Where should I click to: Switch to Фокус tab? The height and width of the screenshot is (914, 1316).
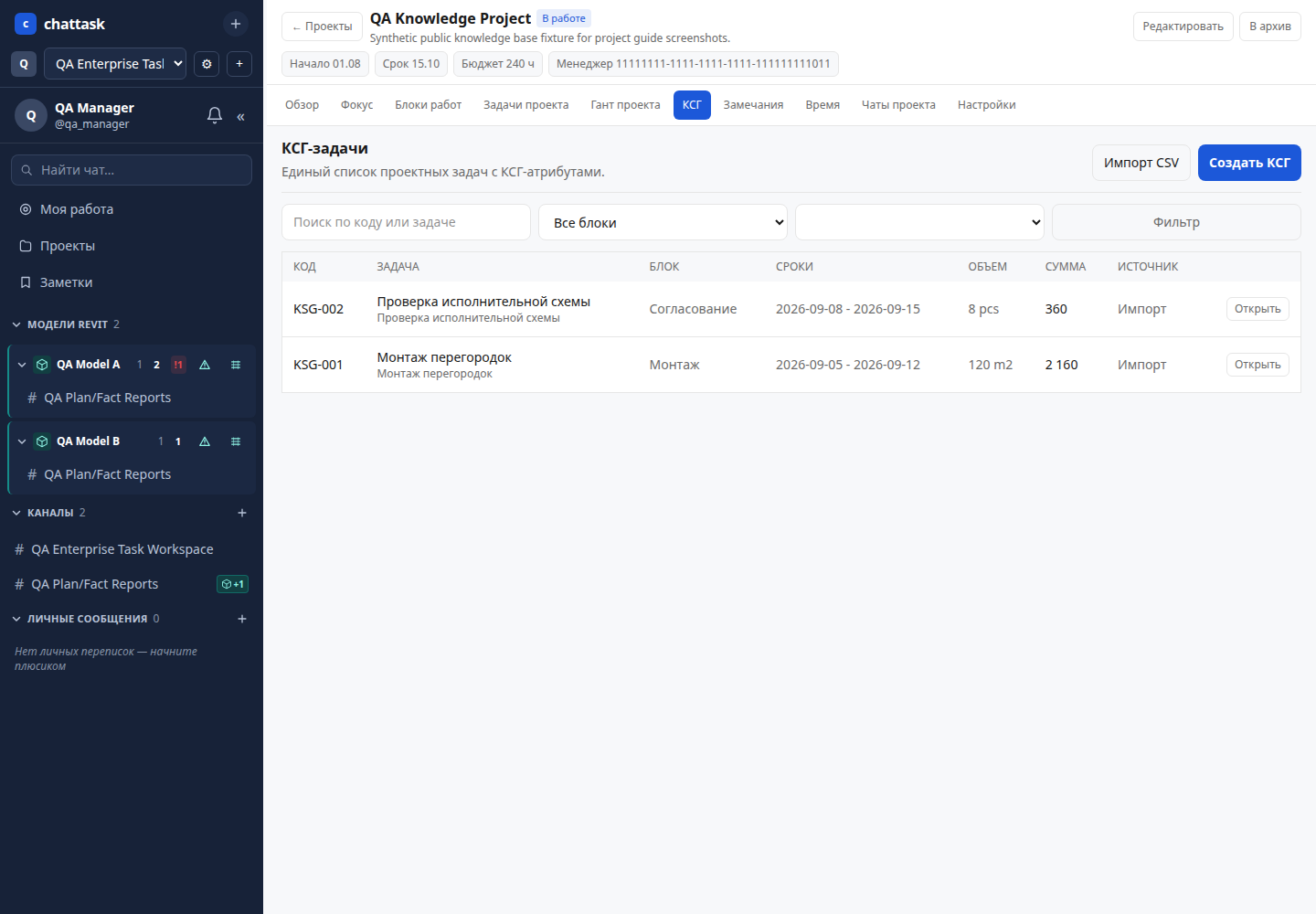tap(356, 105)
